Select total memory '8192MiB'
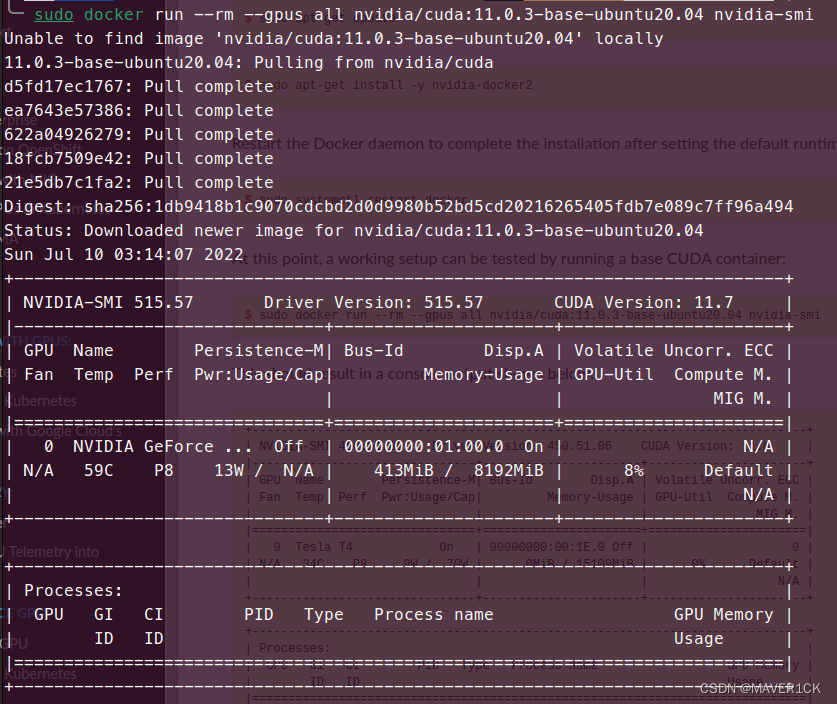837x704 pixels. click(x=509, y=471)
